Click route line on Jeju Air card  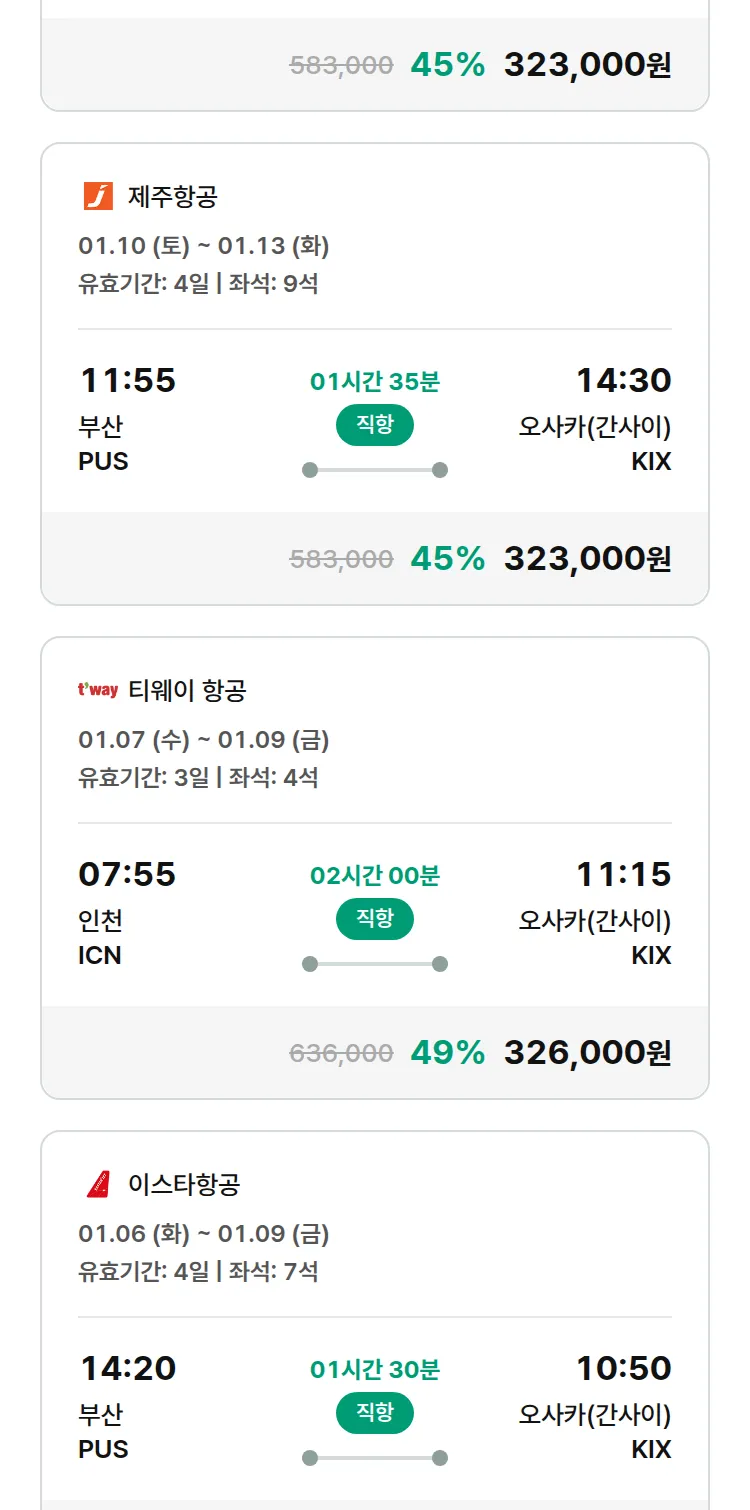[x=375, y=470]
